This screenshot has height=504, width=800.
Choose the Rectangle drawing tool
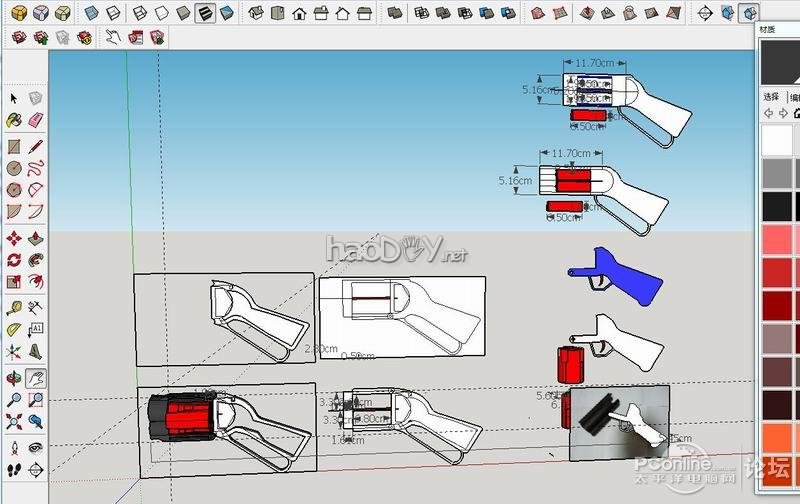tap(14, 147)
